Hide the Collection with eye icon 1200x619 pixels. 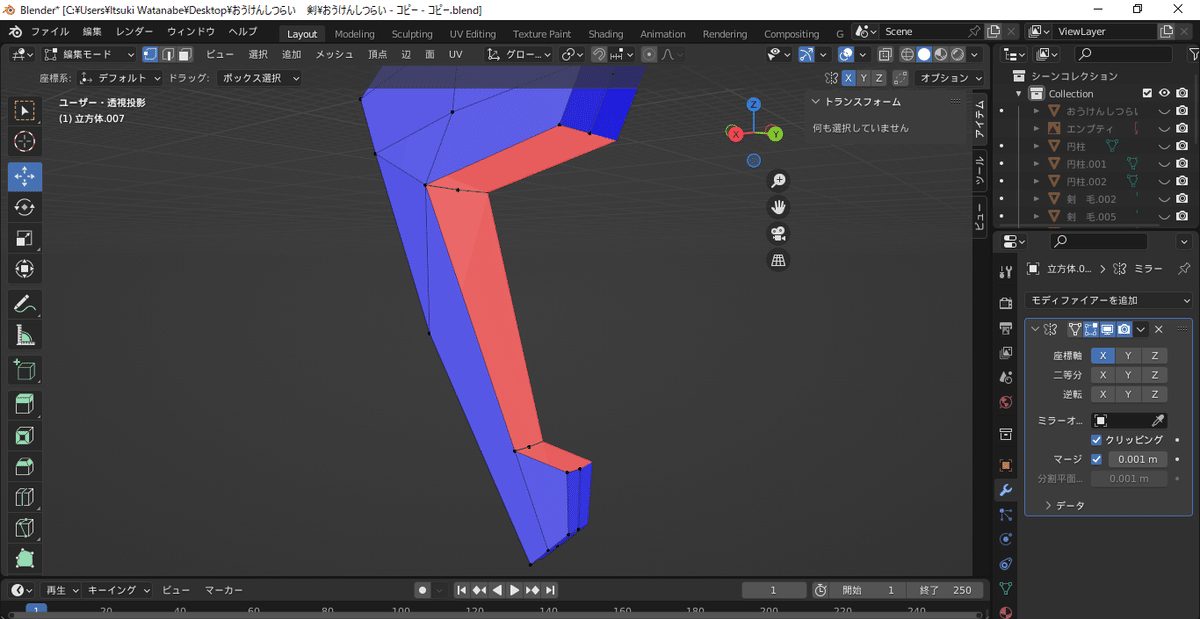1164,93
